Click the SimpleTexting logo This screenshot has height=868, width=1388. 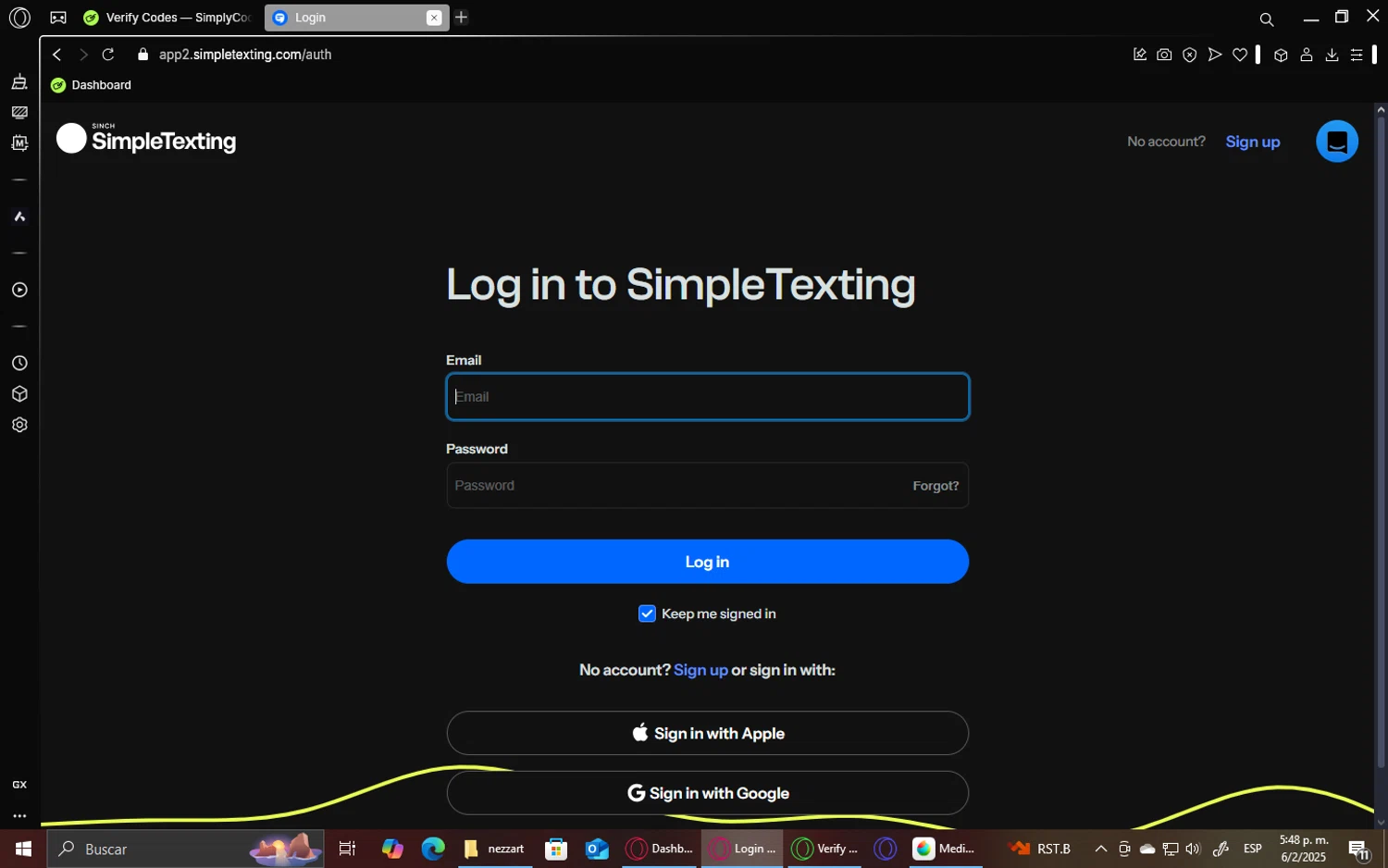point(146,139)
